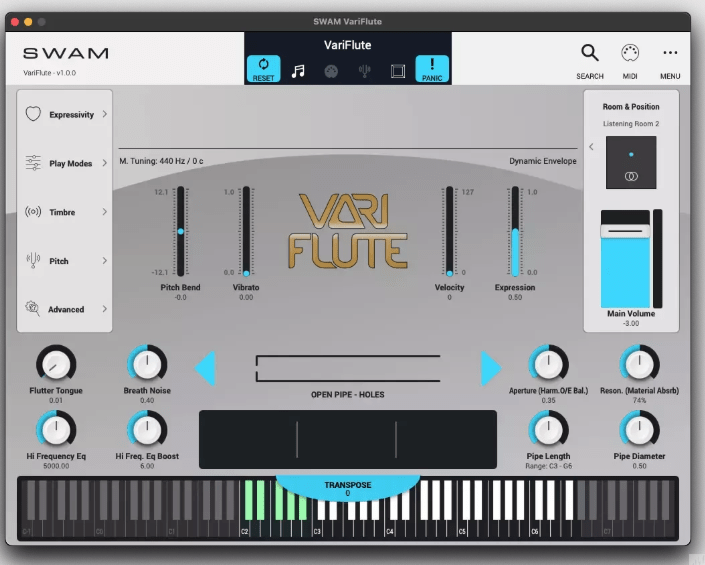
Task: Expand Pitch section chevron
Action: point(104,261)
